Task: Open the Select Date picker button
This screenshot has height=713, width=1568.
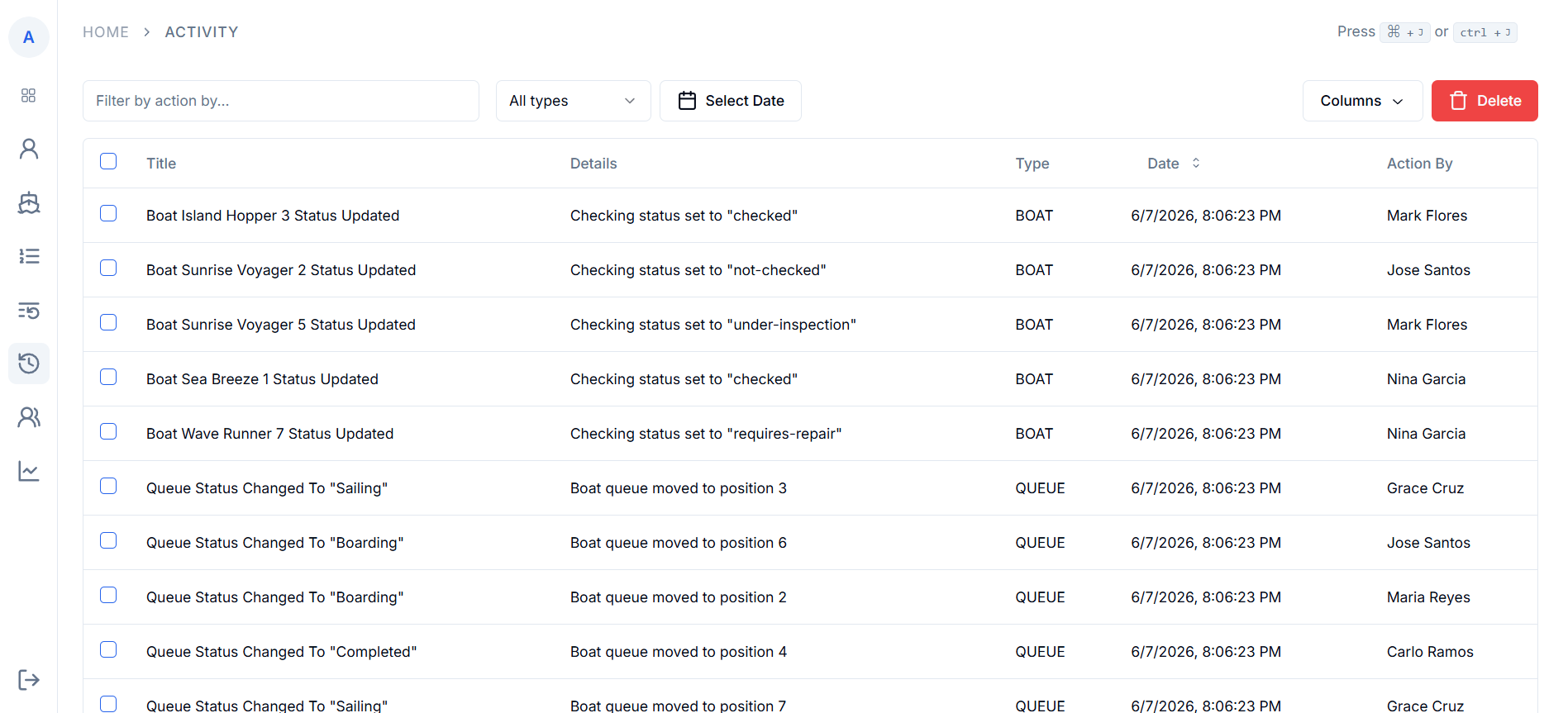Action: (731, 101)
